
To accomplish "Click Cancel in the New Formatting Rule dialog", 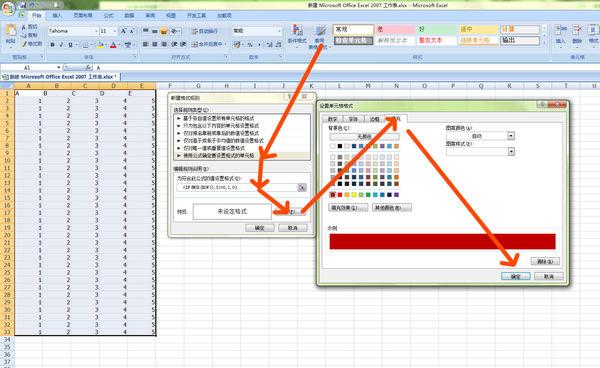I will tap(293, 228).
